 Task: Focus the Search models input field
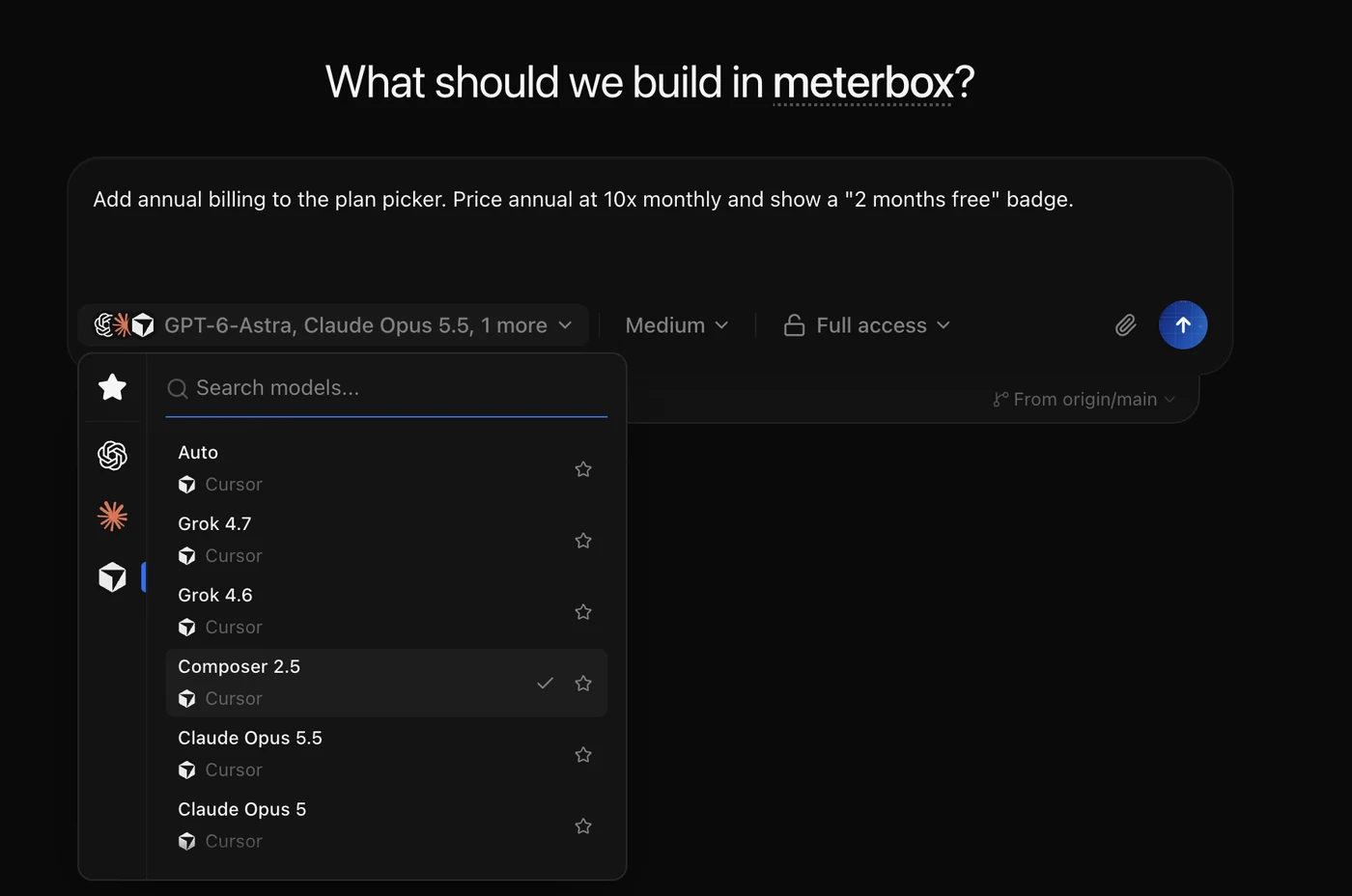point(386,388)
